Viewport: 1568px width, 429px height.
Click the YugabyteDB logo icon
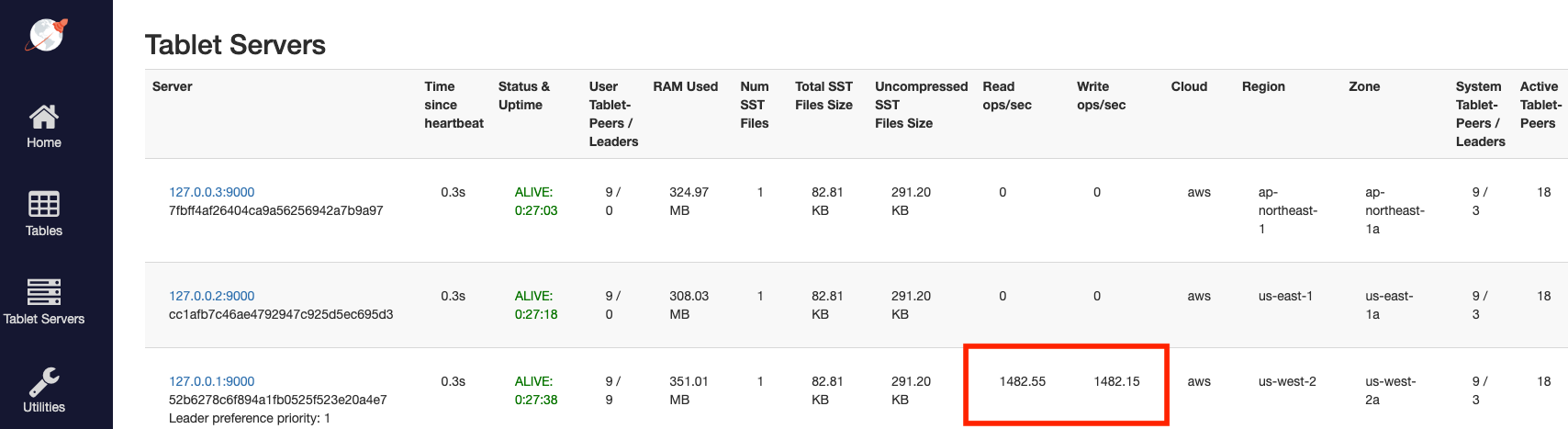pyautogui.click(x=47, y=36)
